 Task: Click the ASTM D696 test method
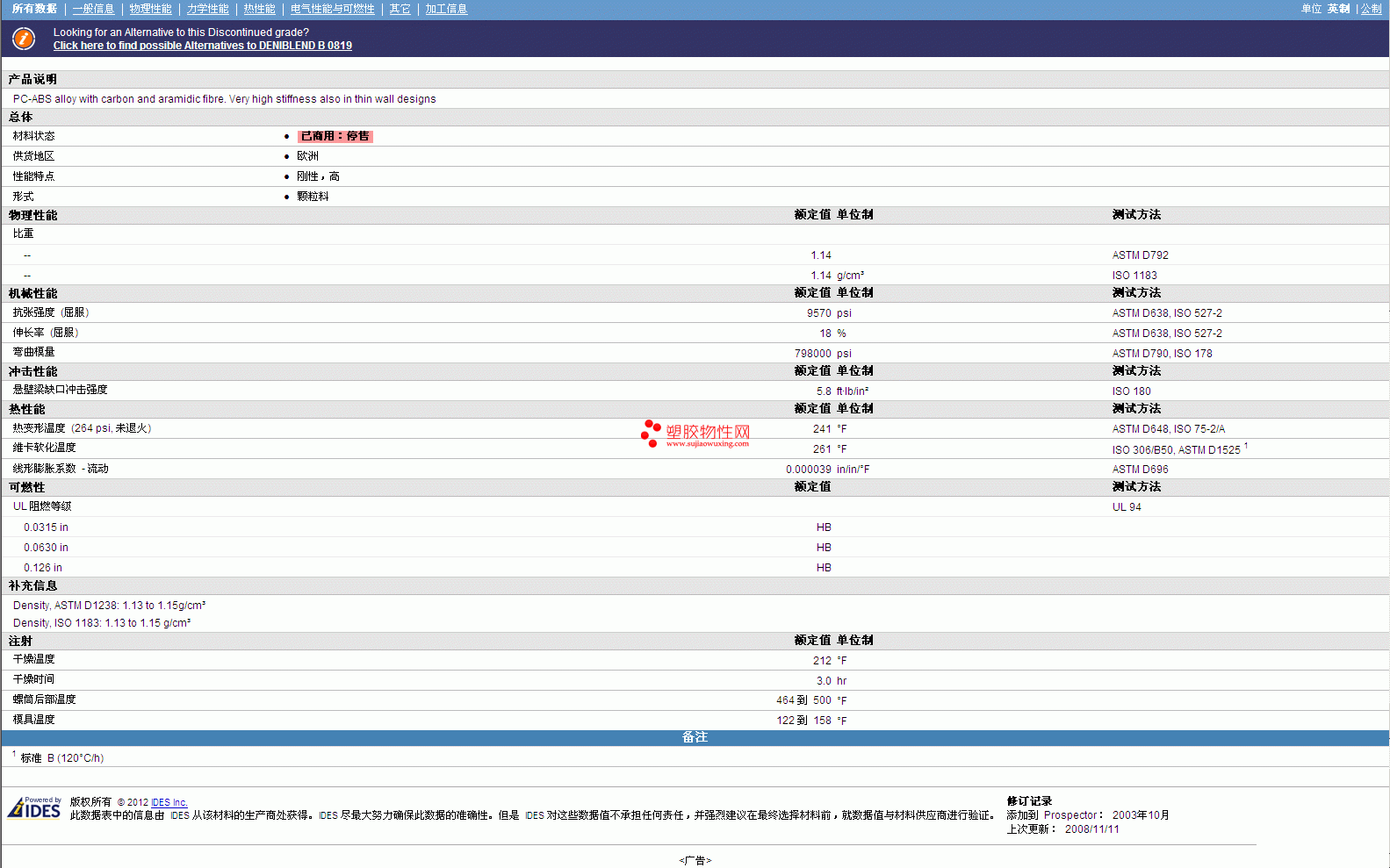(1140, 470)
